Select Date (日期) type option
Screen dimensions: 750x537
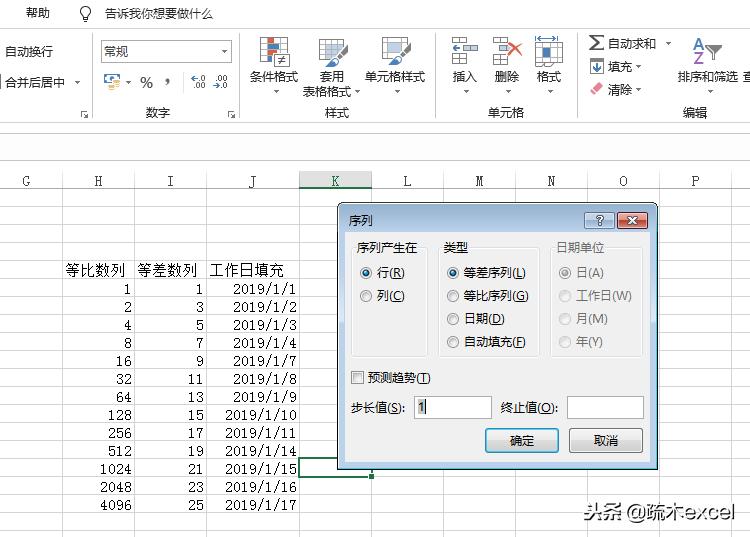[x=452, y=319]
